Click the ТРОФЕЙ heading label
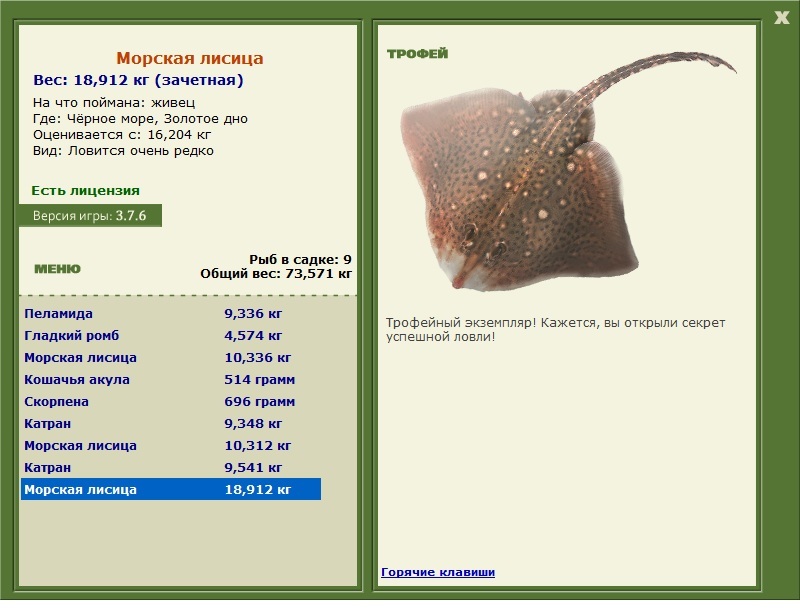800x614 pixels. pyautogui.click(x=417, y=54)
